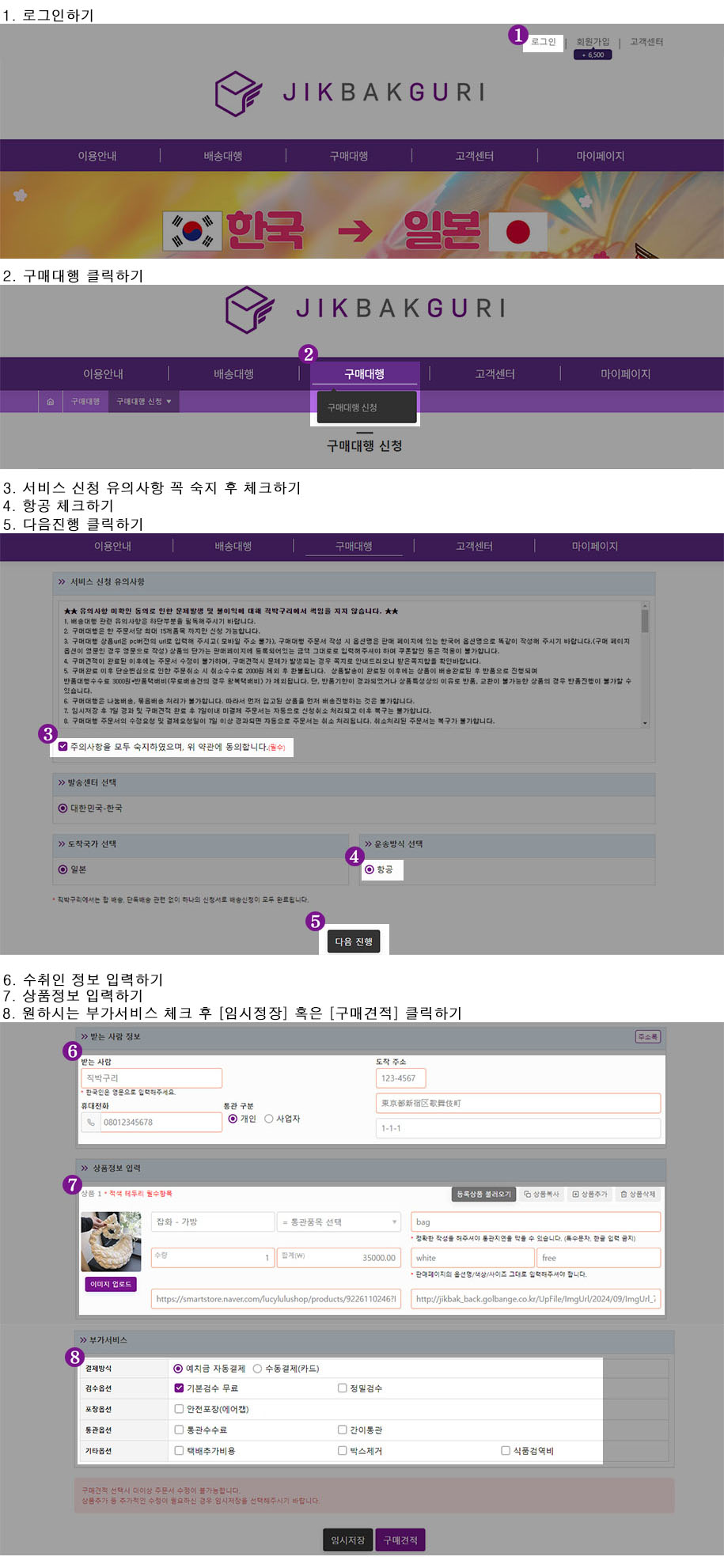Open 이용안내 in the menu above the Korea-to-Japan banner

[97, 156]
